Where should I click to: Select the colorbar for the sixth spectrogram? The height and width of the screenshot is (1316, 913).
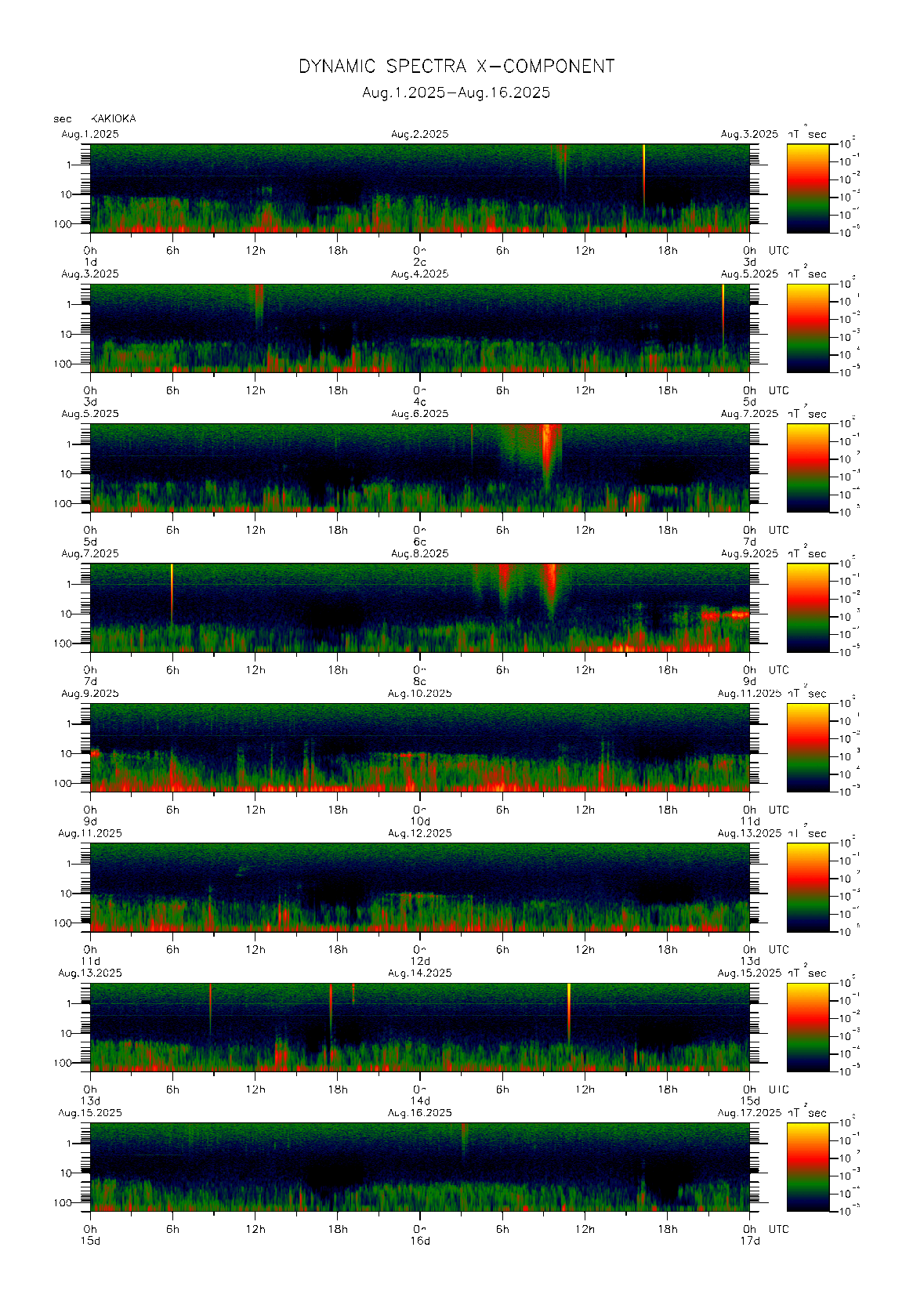807,886
